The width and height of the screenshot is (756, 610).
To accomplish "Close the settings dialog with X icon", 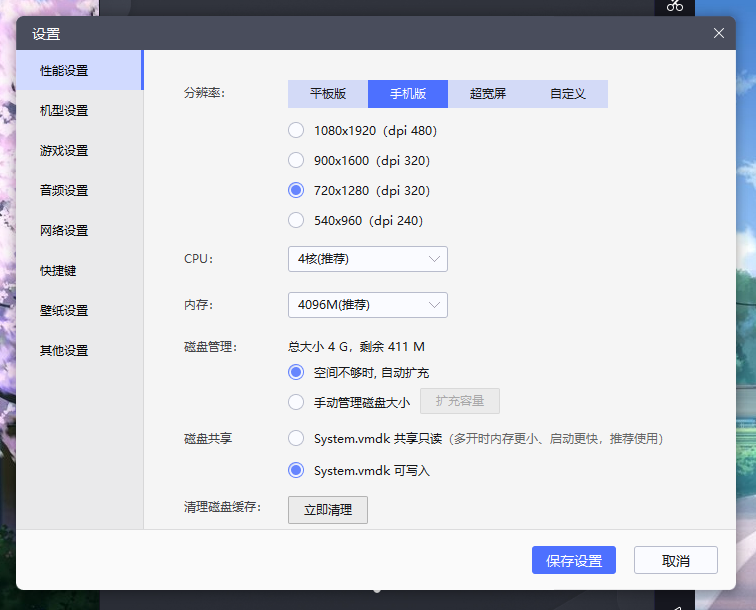I will tap(718, 33).
